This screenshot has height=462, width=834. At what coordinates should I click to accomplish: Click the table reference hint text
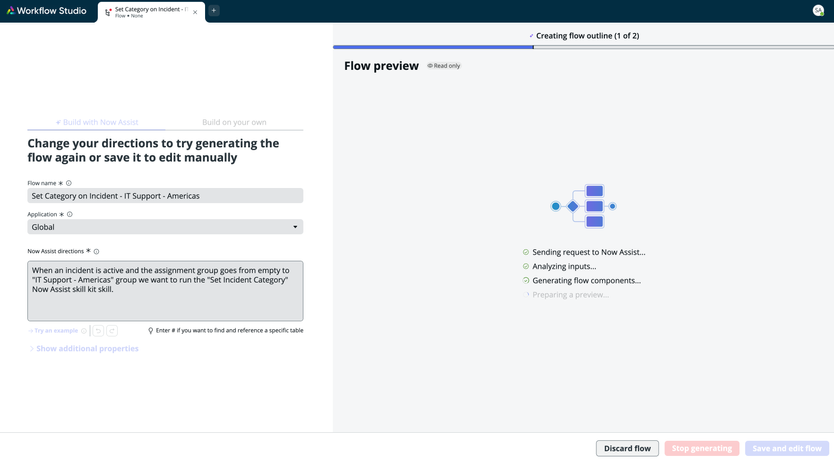click(229, 331)
